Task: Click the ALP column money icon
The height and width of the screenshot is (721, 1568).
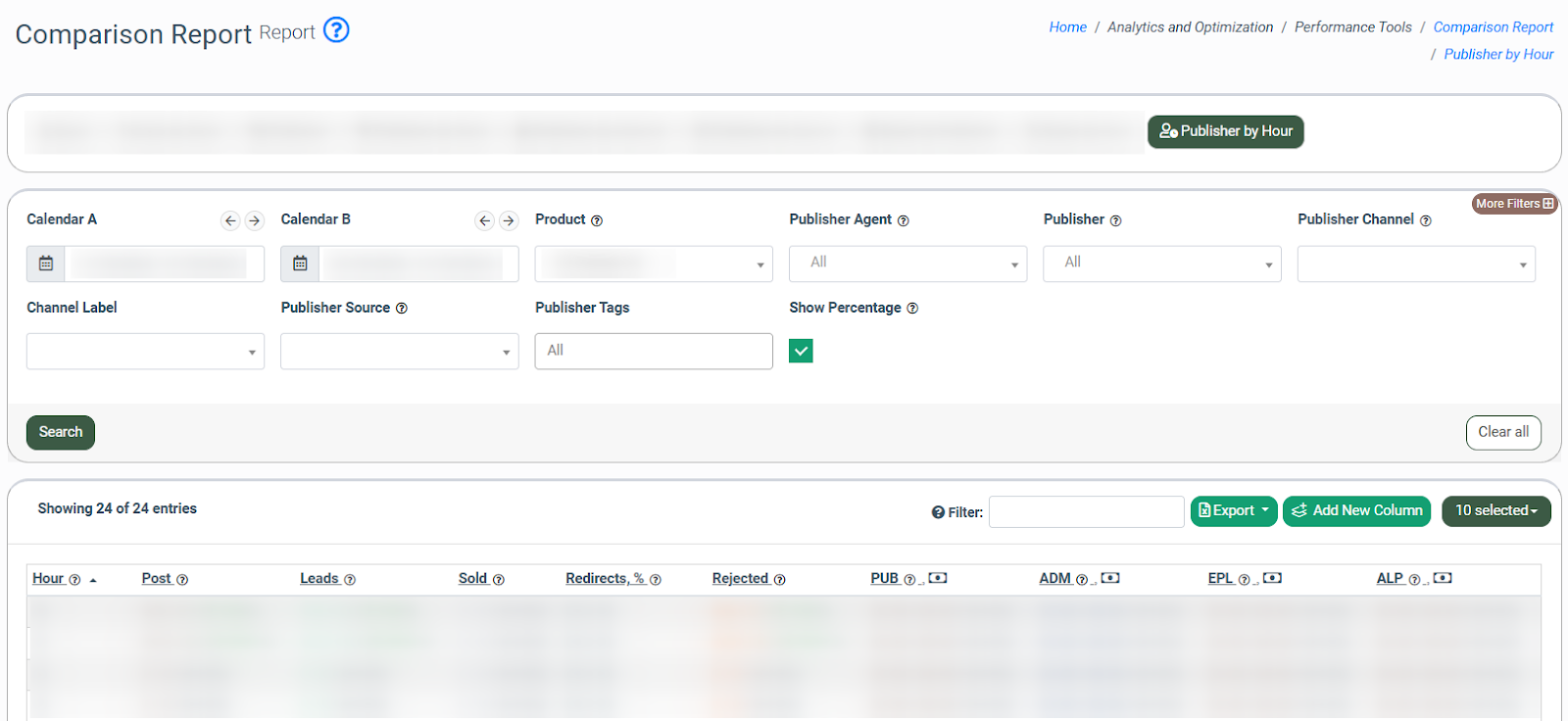Action: click(1443, 578)
